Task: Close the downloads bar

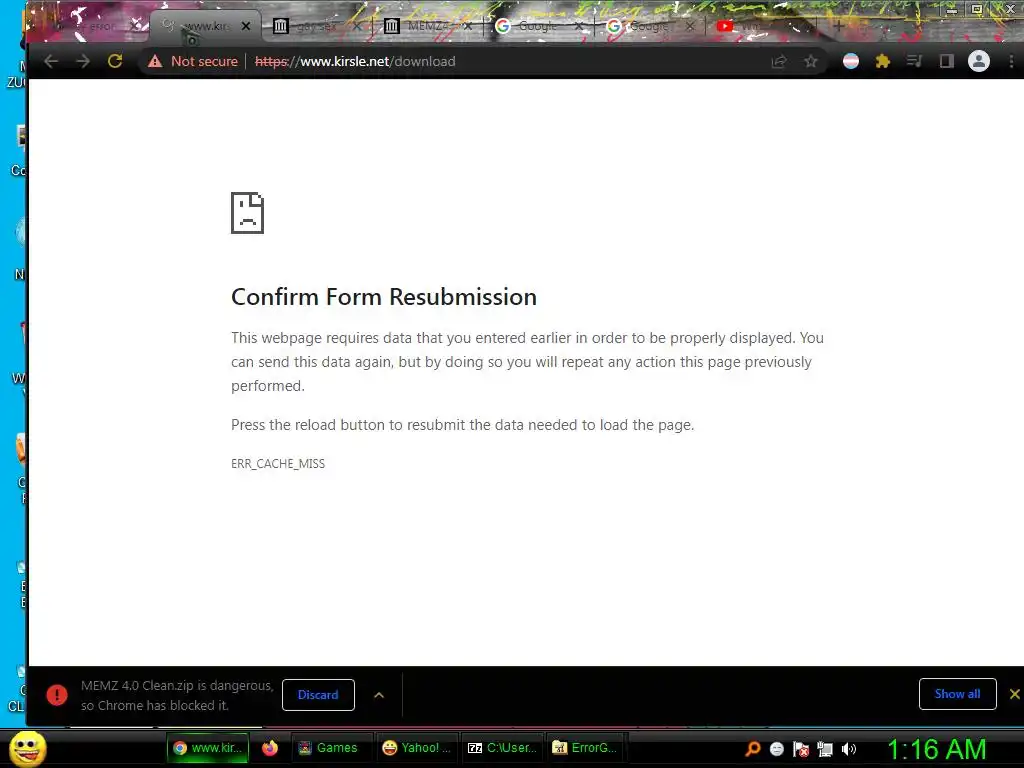Action: [1014, 694]
